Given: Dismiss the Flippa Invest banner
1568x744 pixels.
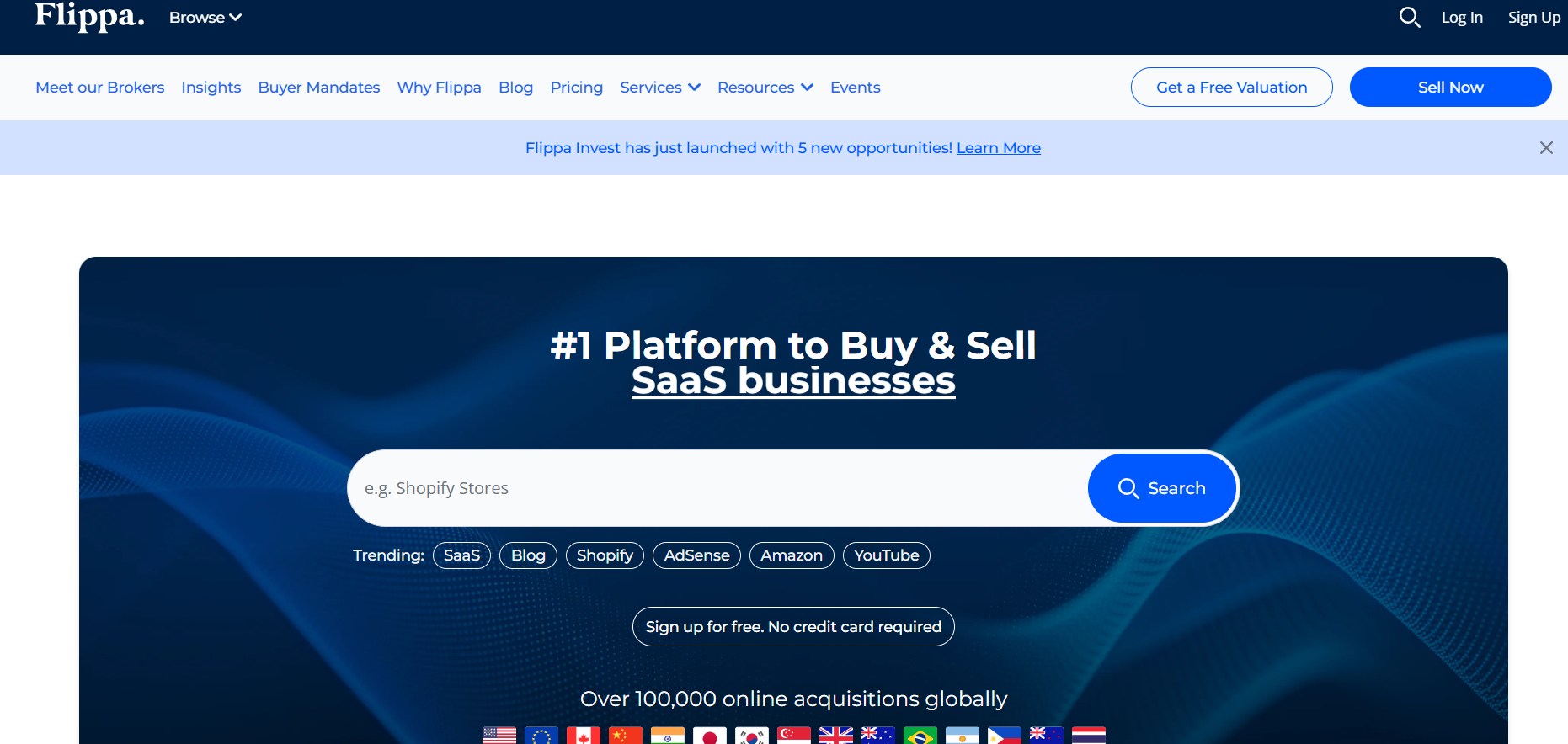Looking at the screenshot, I should coord(1546,148).
